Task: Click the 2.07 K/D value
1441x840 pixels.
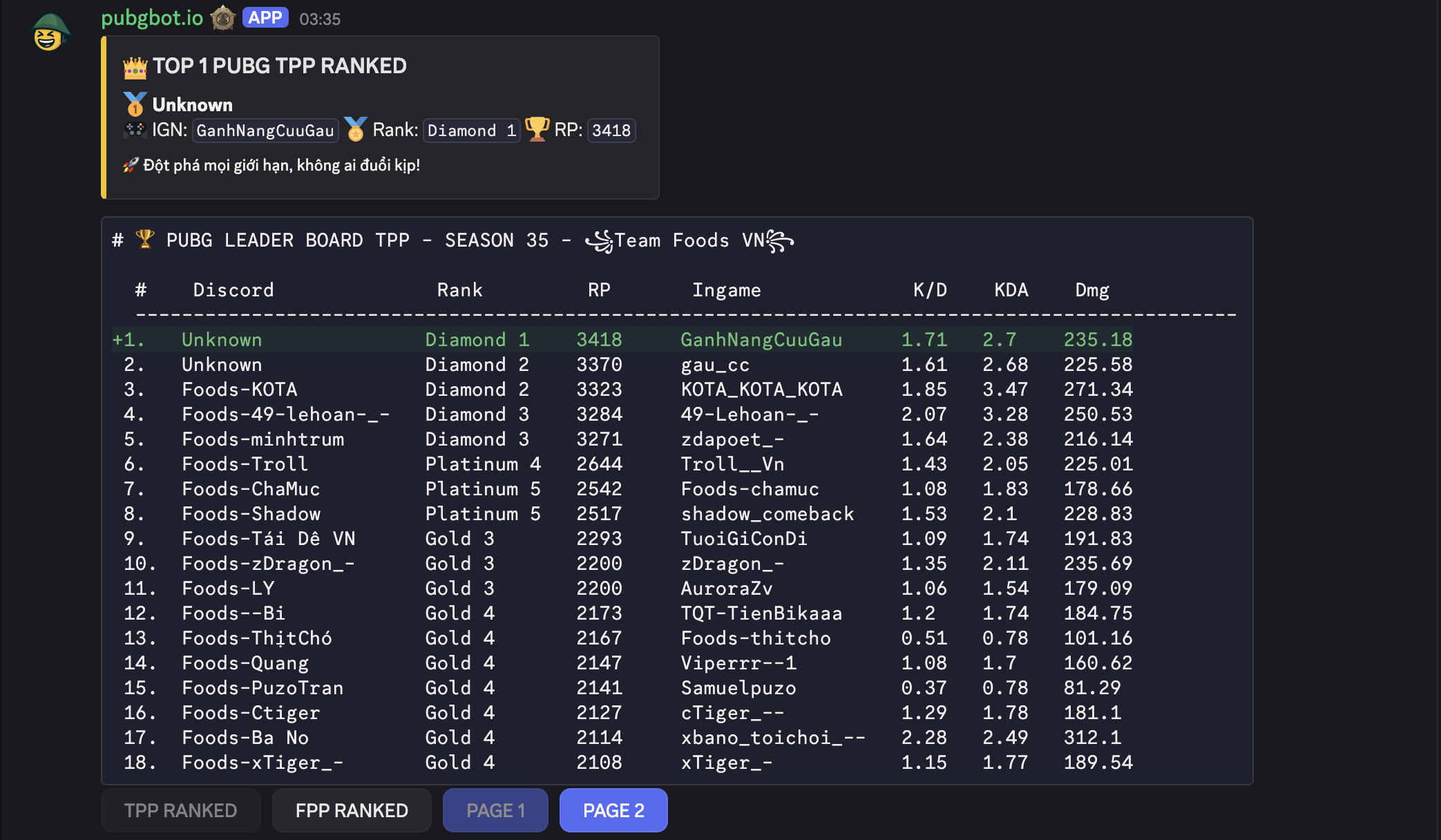Action: click(924, 414)
